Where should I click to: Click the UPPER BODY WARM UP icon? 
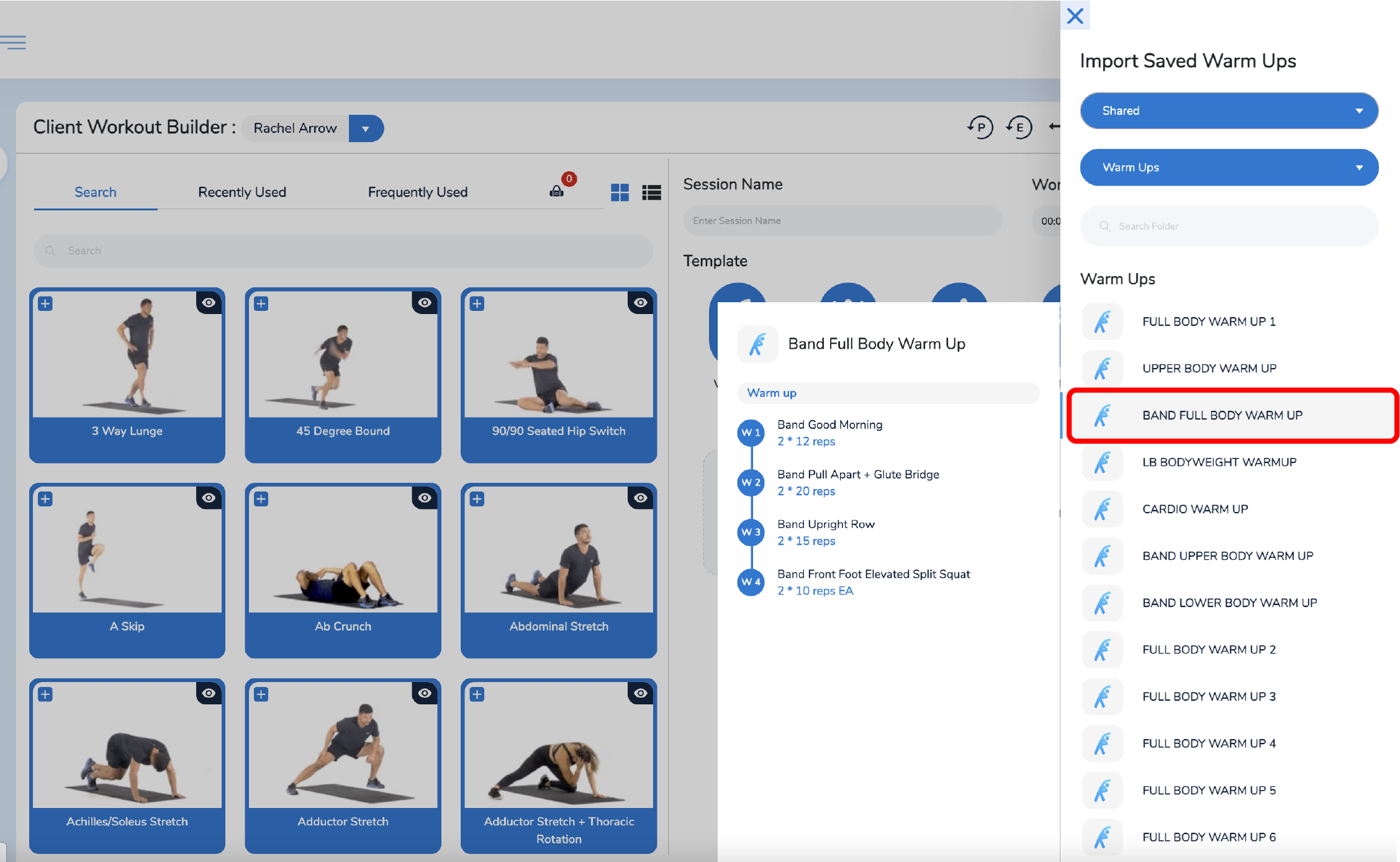tap(1102, 368)
